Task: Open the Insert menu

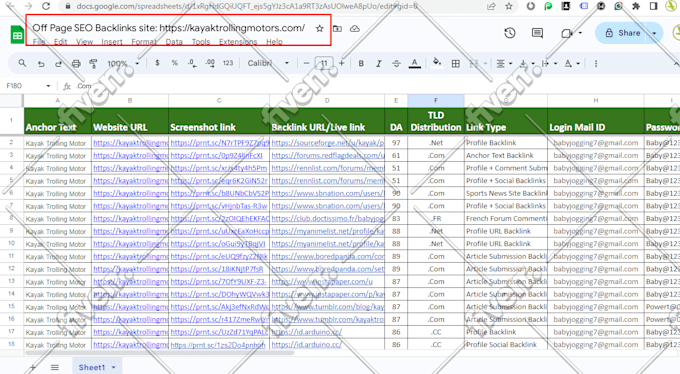Action: (112, 42)
